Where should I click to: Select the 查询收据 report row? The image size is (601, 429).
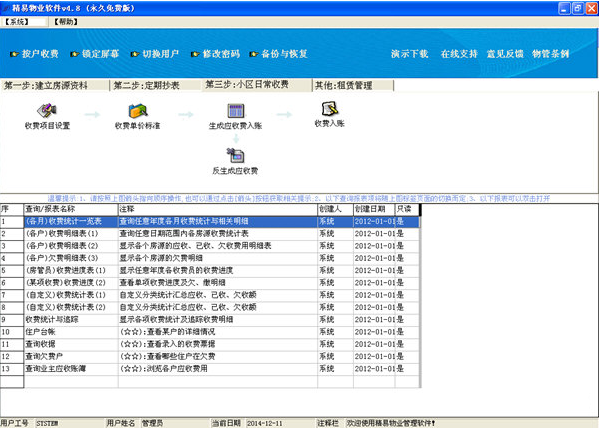tap(210, 344)
